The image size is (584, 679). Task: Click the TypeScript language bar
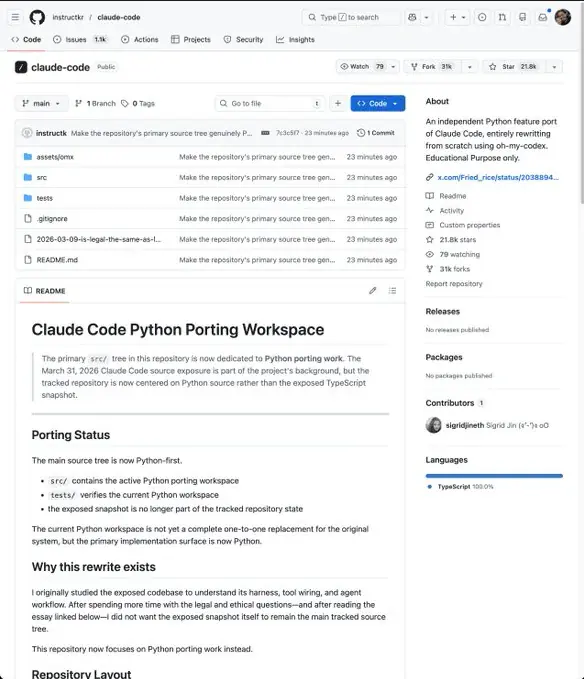coord(494,475)
